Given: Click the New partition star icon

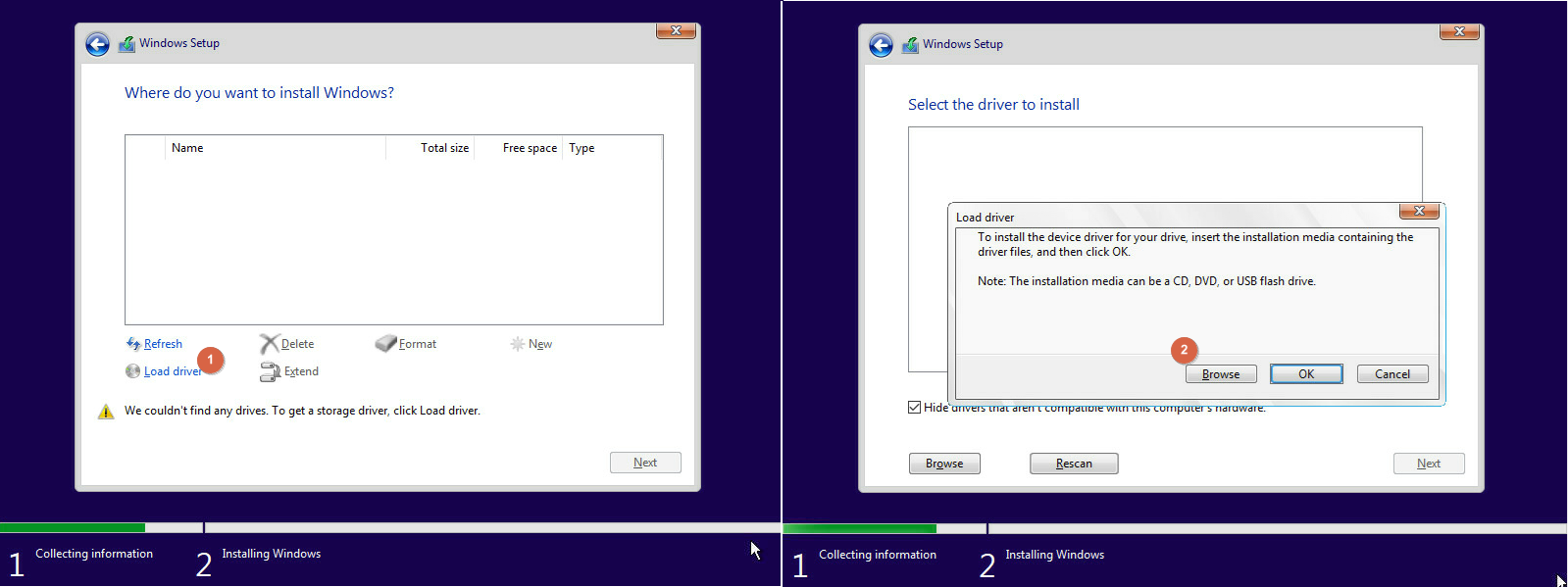Looking at the screenshot, I should [x=517, y=344].
